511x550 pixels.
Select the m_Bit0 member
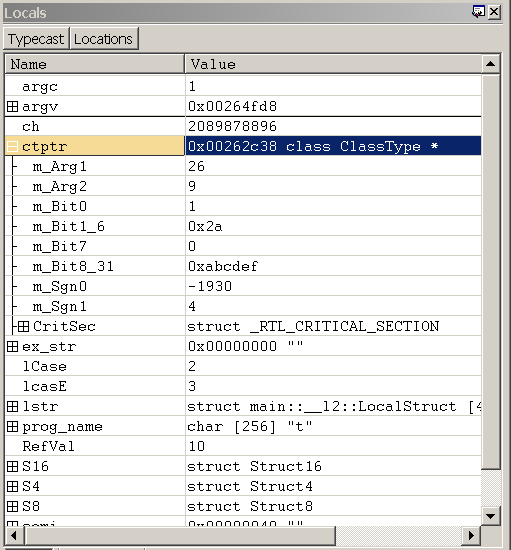pyautogui.click(x=60, y=207)
